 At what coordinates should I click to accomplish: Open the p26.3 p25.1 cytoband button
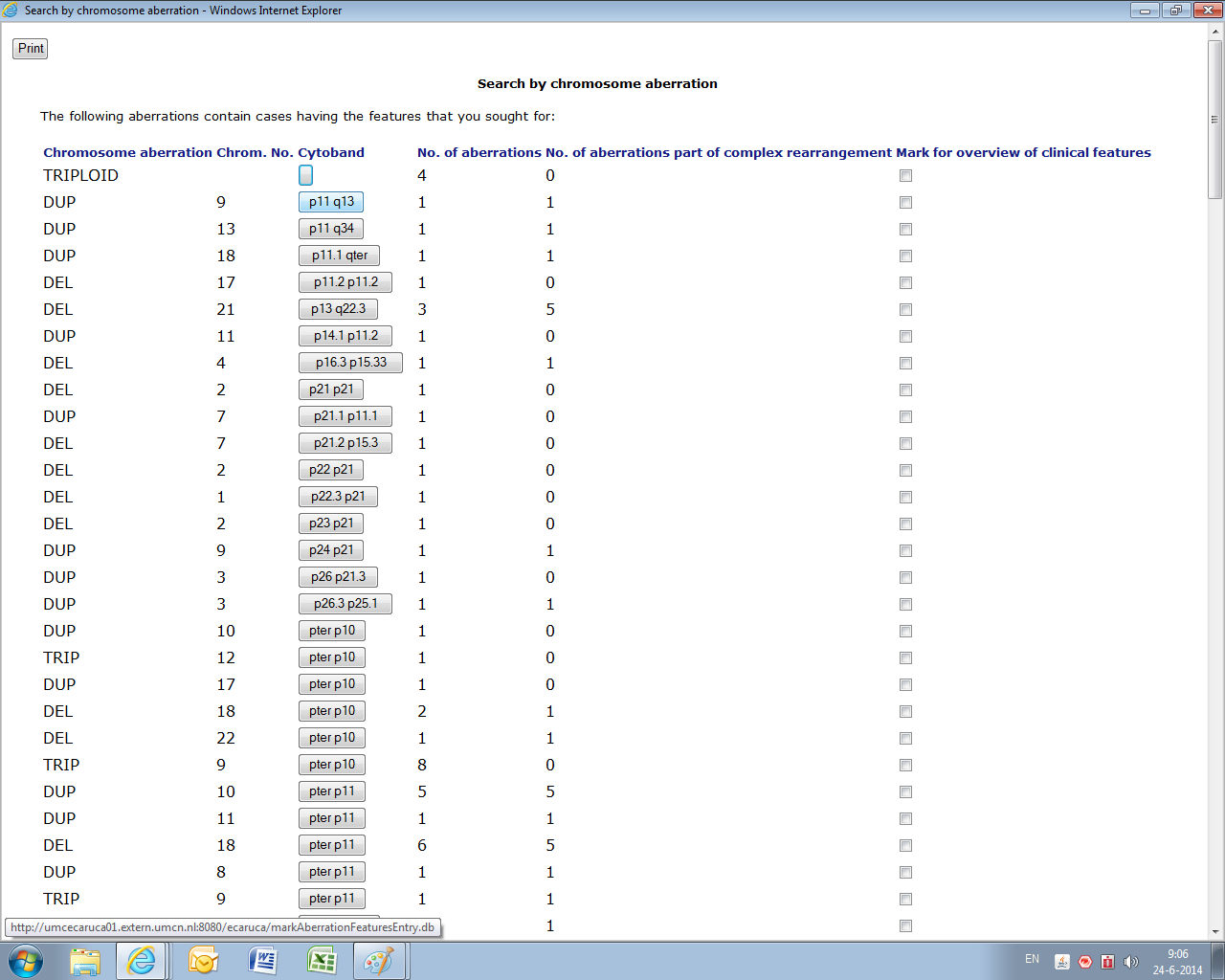345,604
